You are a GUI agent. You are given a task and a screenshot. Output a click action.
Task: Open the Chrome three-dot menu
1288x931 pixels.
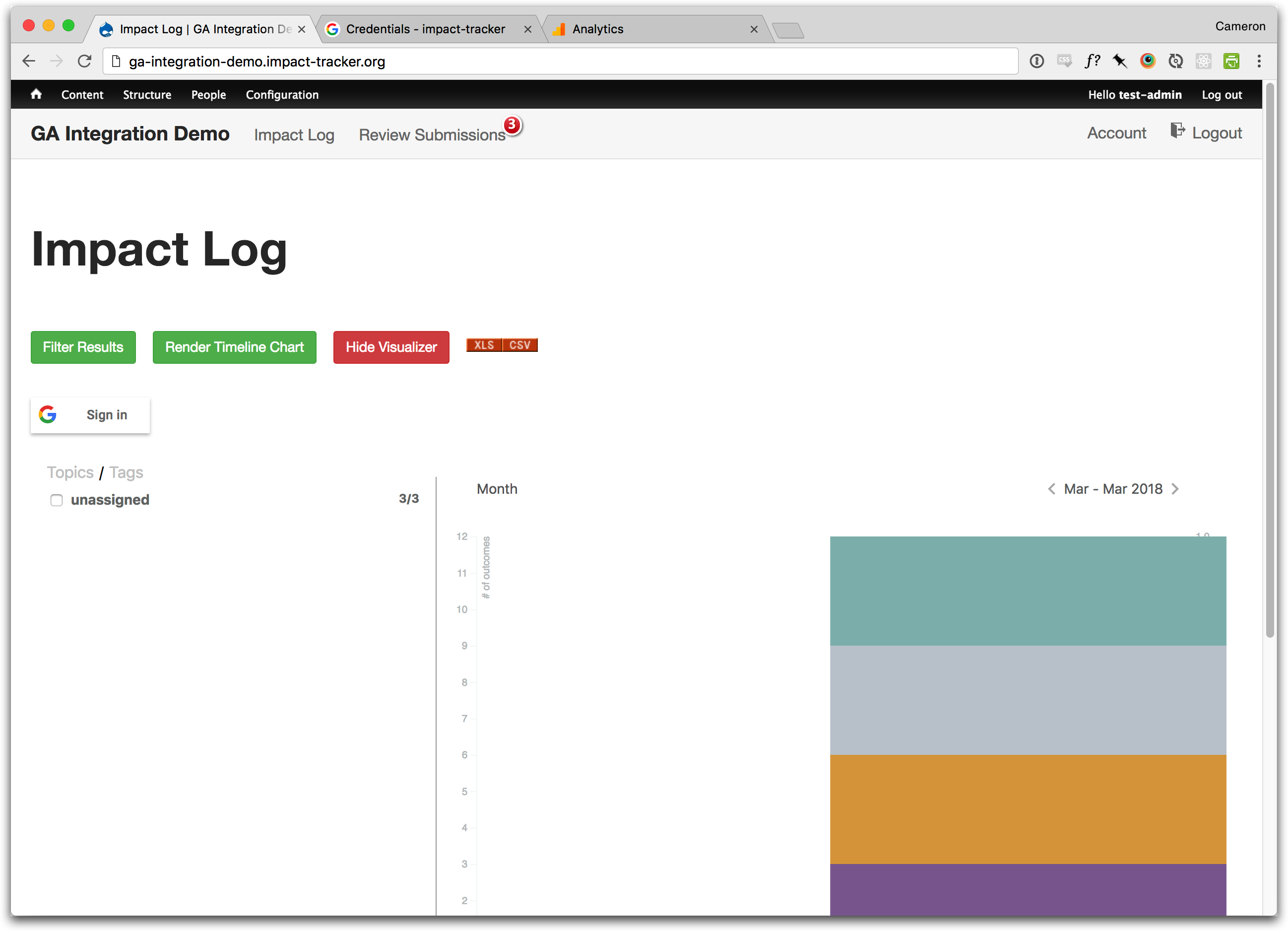click(1258, 62)
